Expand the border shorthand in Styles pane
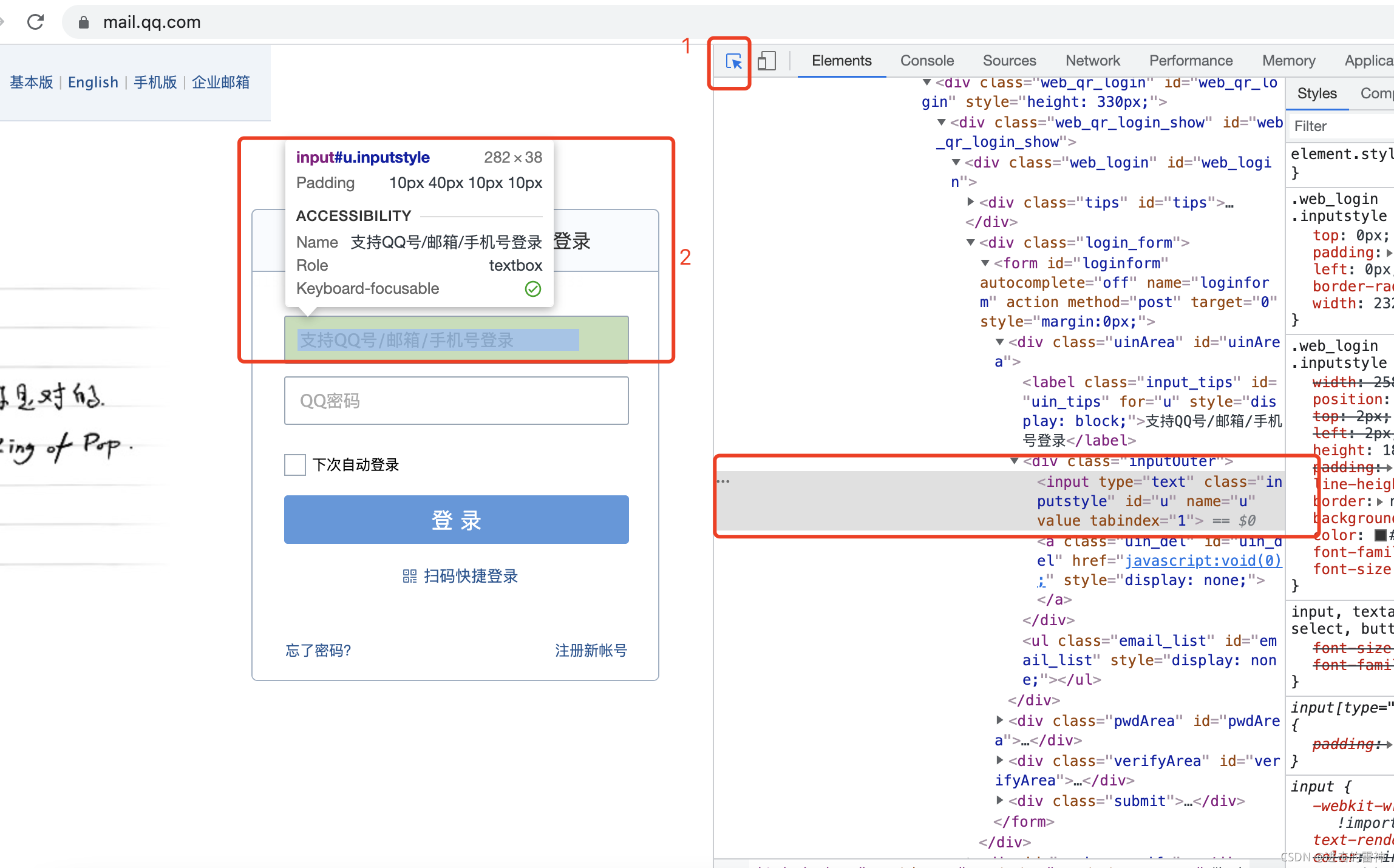This screenshot has width=1394, height=868. click(1380, 502)
